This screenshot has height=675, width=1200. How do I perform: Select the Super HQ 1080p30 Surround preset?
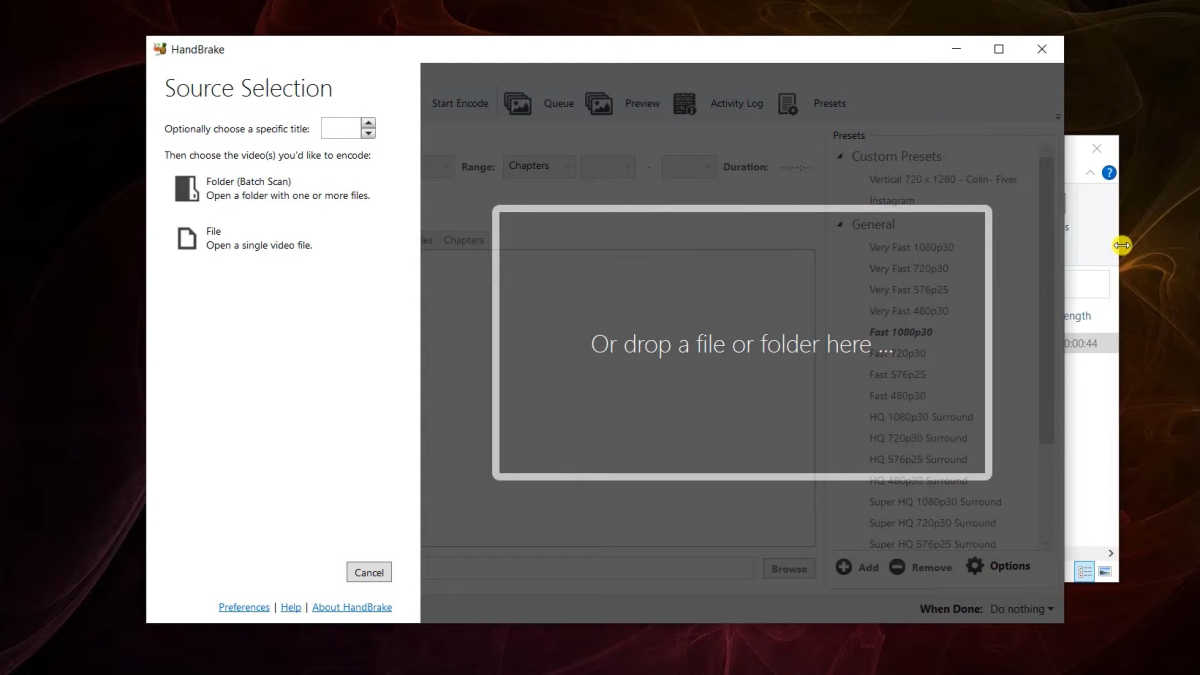pyautogui.click(x=935, y=501)
